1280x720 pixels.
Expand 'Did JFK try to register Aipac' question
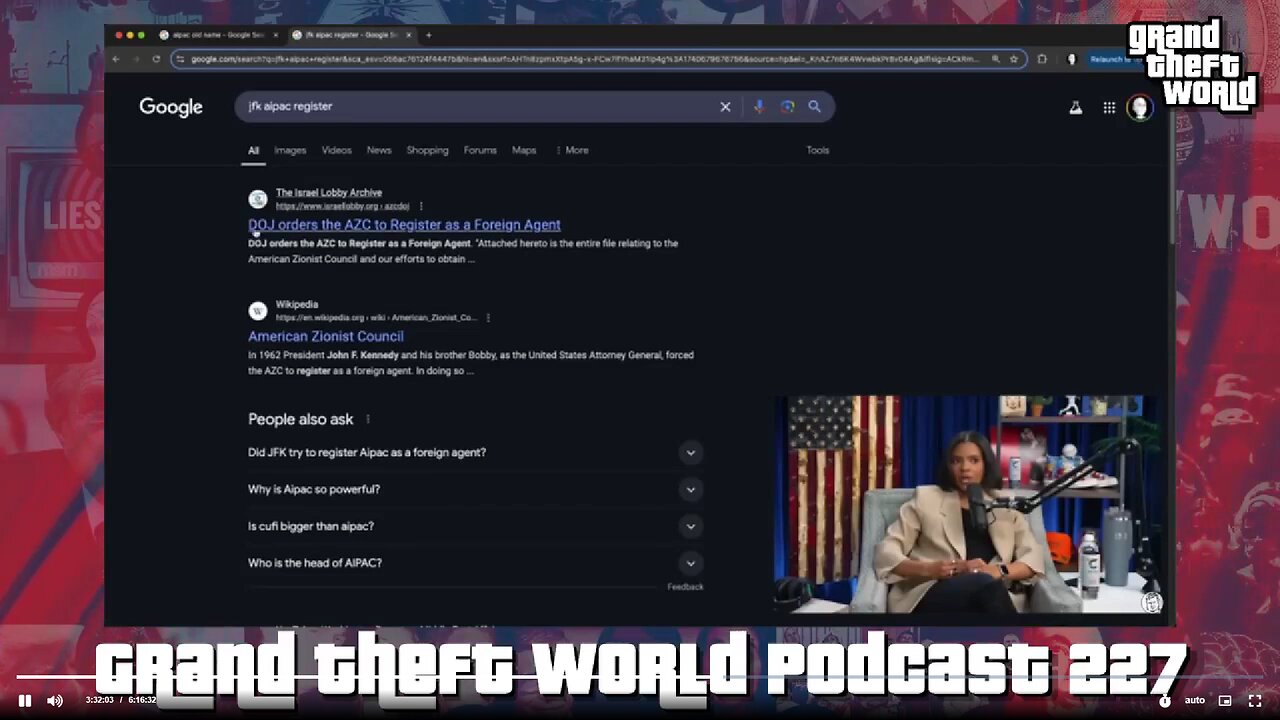[x=476, y=453]
